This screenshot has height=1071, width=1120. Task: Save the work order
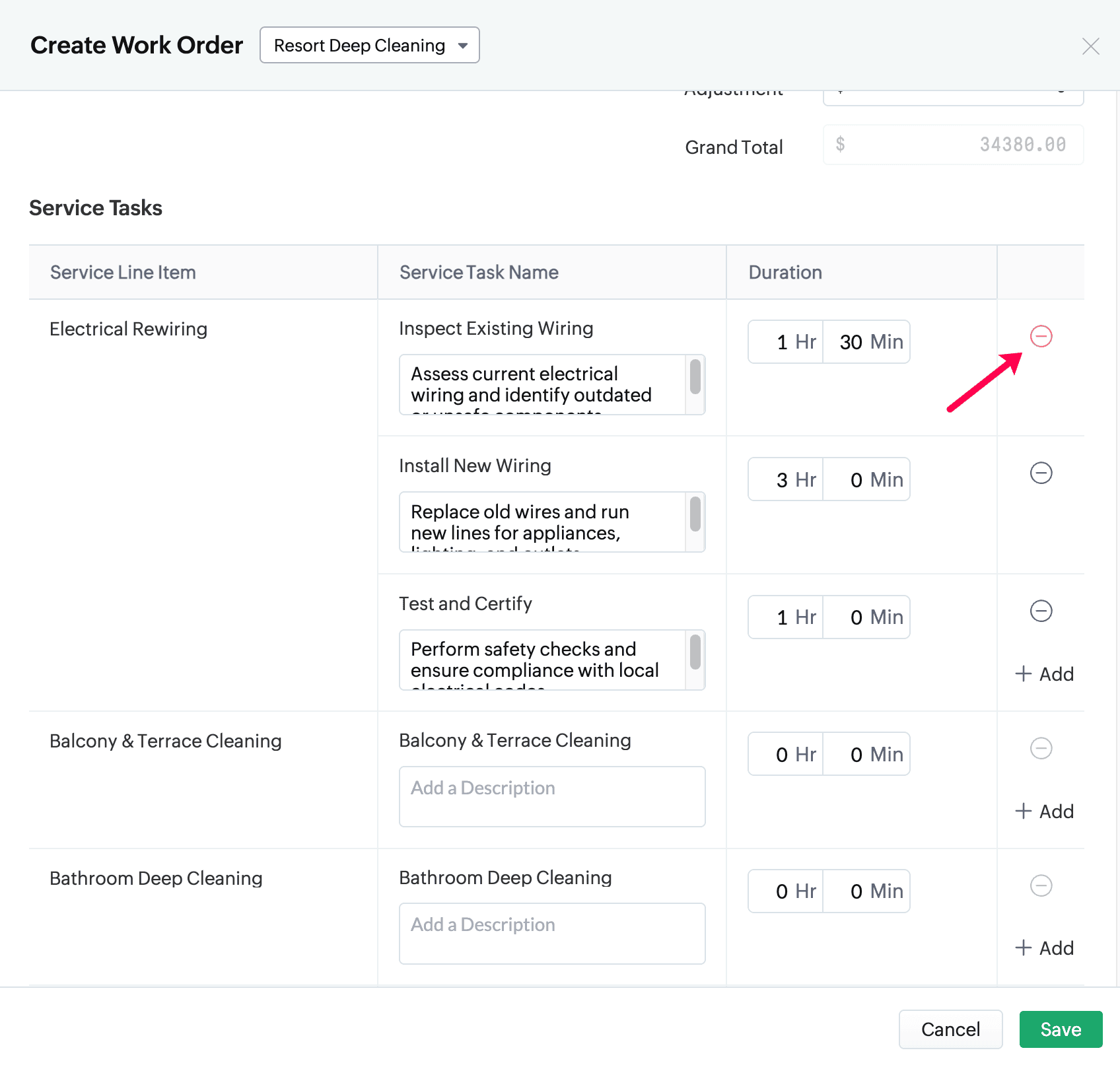point(1060,1029)
